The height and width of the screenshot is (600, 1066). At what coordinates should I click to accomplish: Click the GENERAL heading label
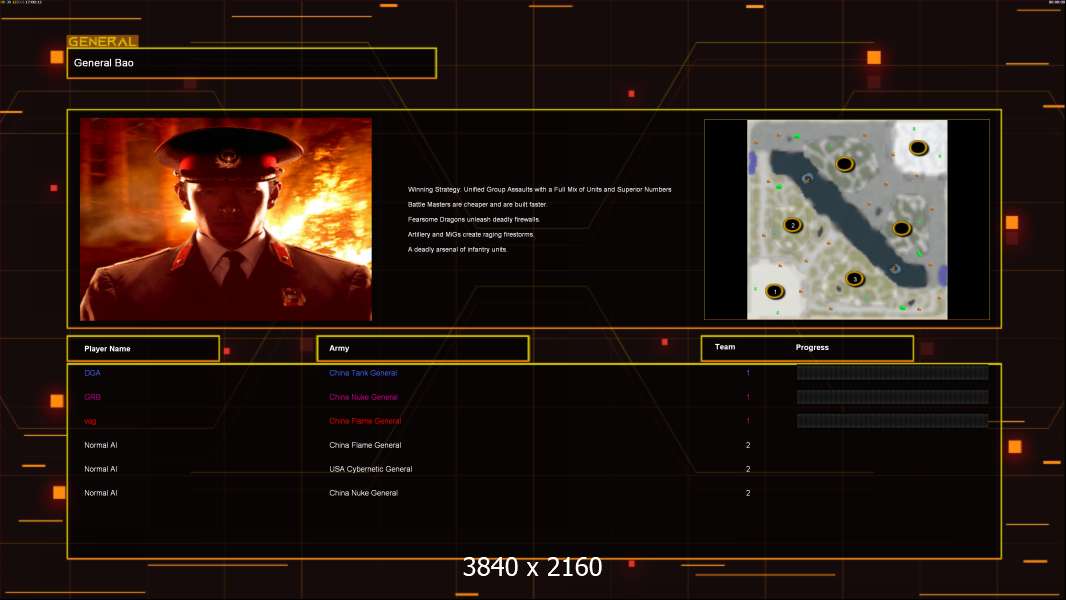click(102, 41)
